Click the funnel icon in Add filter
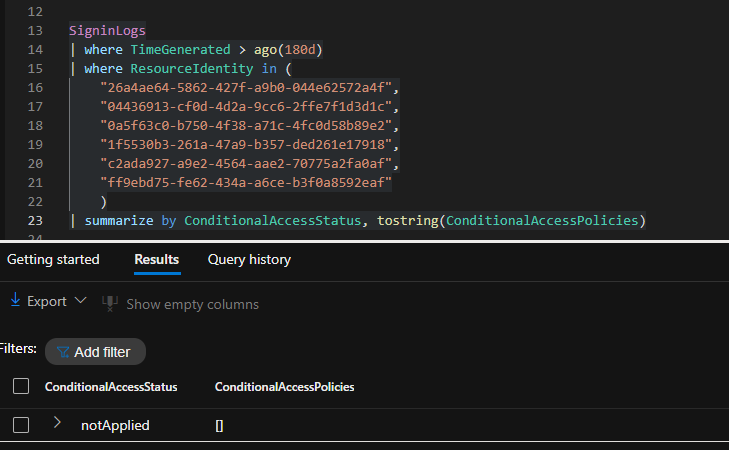Image resolution: width=729 pixels, height=450 pixels. pyautogui.click(x=64, y=352)
